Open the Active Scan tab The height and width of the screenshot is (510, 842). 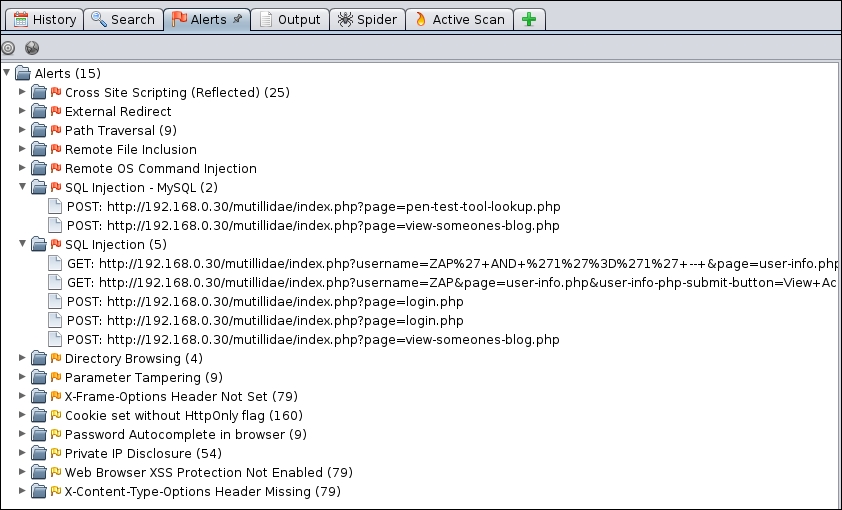(460, 20)
